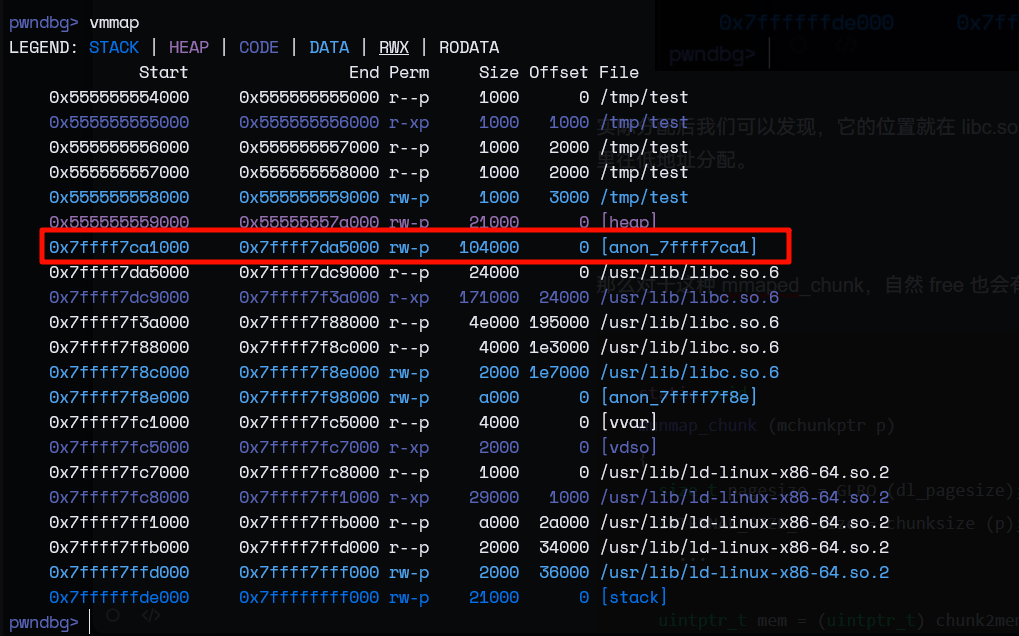Click the Offset column header
This screenshot has width=1019, height=636.
pos(558,72)
